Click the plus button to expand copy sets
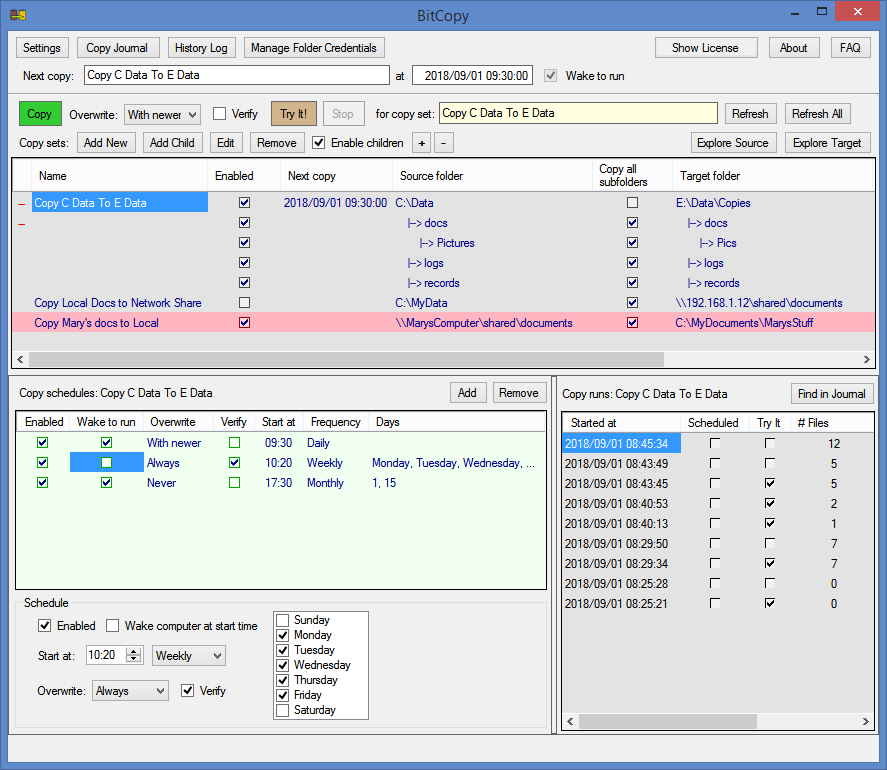The height and width of the screenshot is (770, 887). 422,143
